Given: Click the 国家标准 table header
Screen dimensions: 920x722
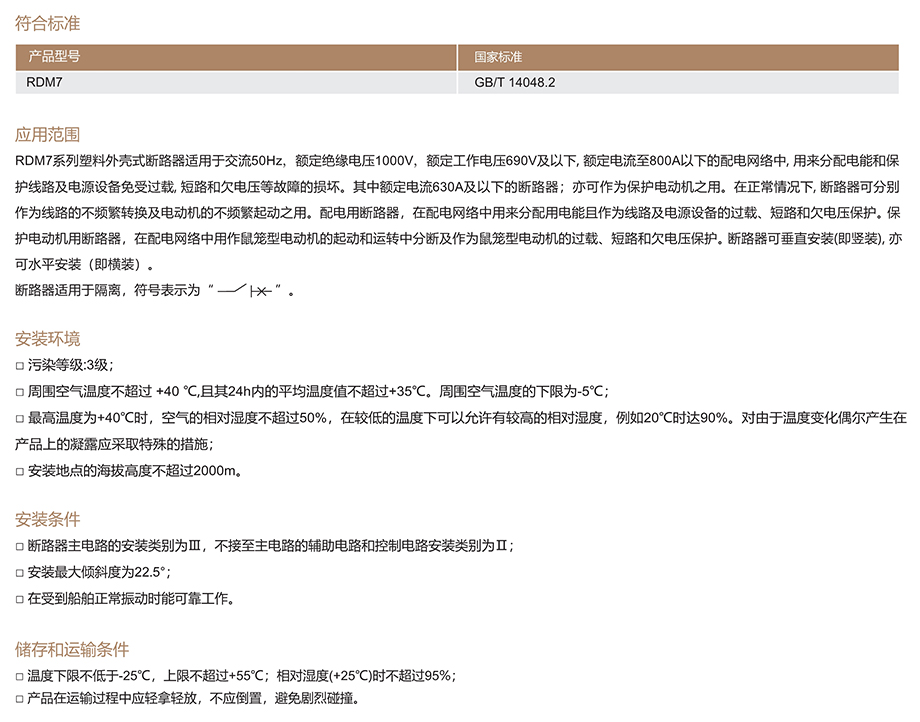Looking at the screenshot, I should [498, 58].
